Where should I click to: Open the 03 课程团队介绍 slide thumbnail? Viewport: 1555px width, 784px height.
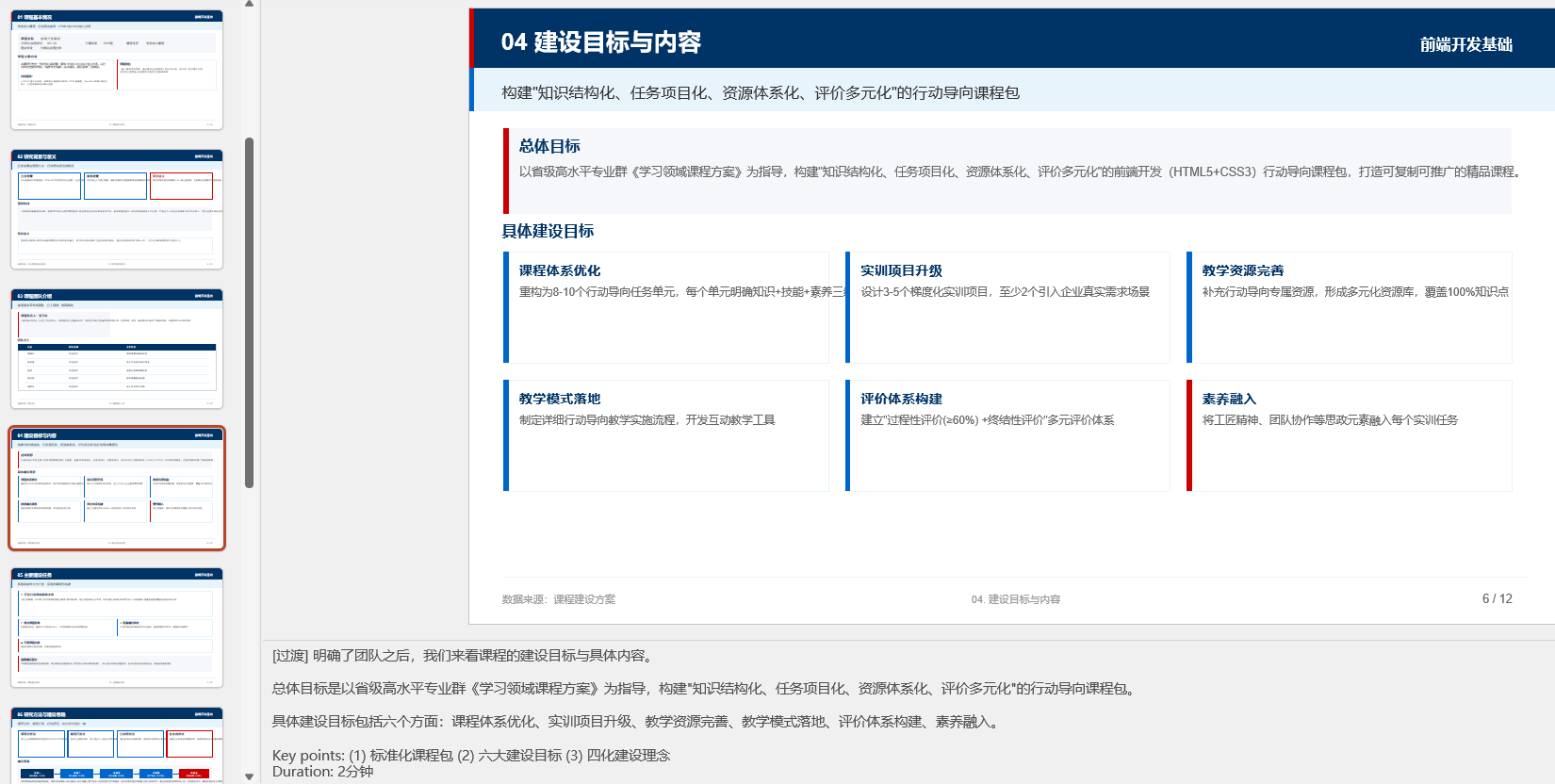(x=117, y=349)
